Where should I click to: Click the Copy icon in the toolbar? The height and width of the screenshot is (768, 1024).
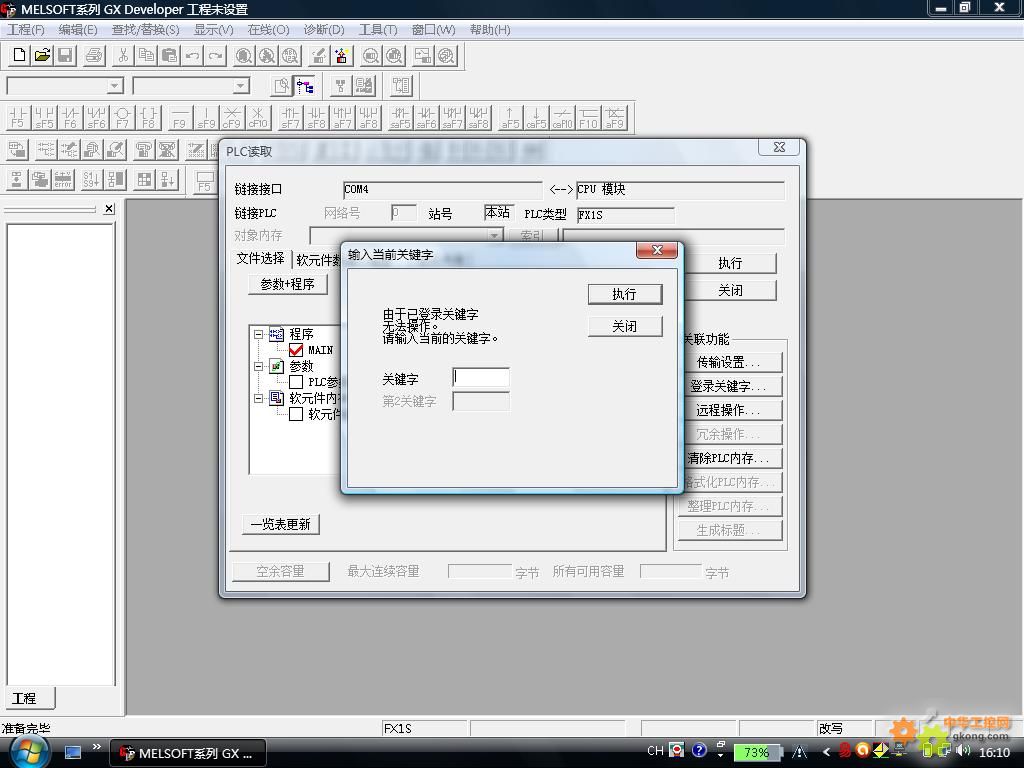[146, 56]
